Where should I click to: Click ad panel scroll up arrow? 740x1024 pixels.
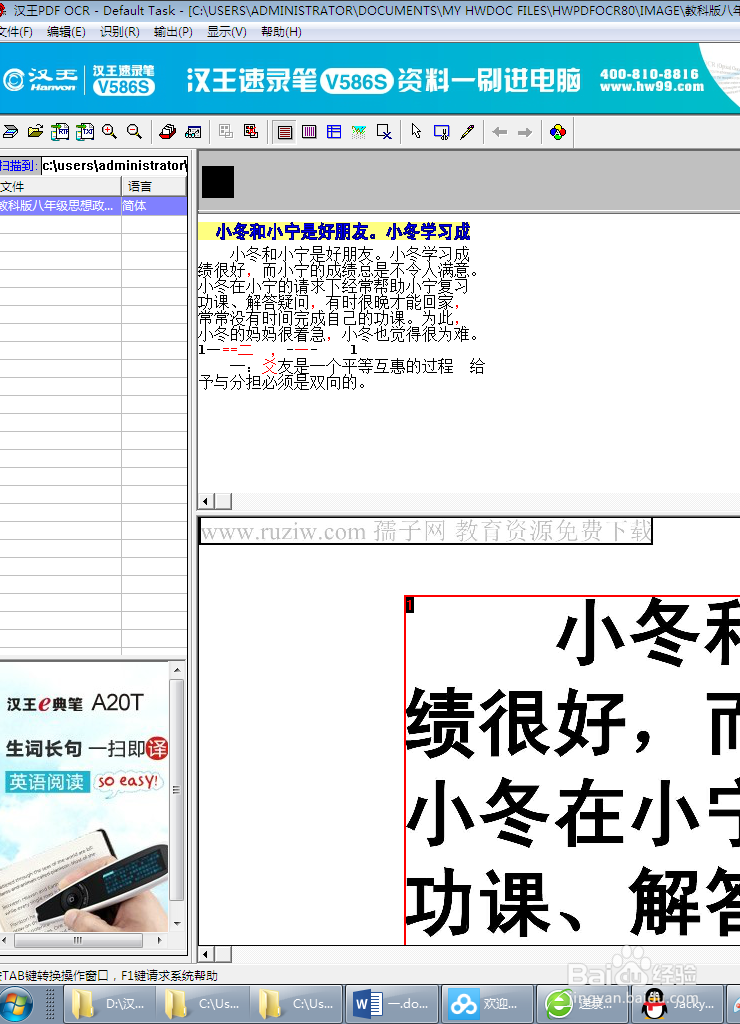click(177, 670)
